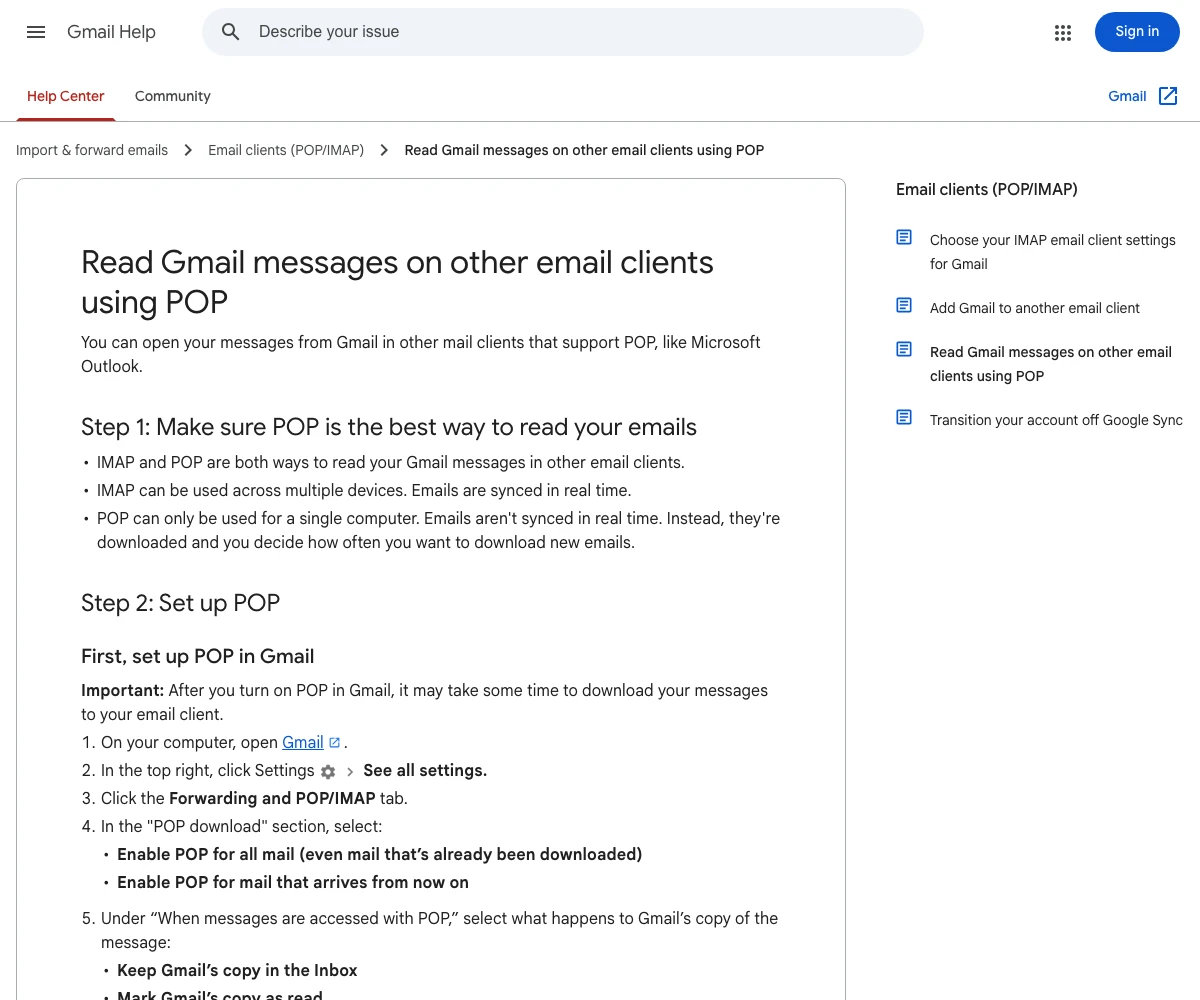Click document icon beside Choose your IMAP settings
Screen dimensions: 1200x1000
point(904,237)
